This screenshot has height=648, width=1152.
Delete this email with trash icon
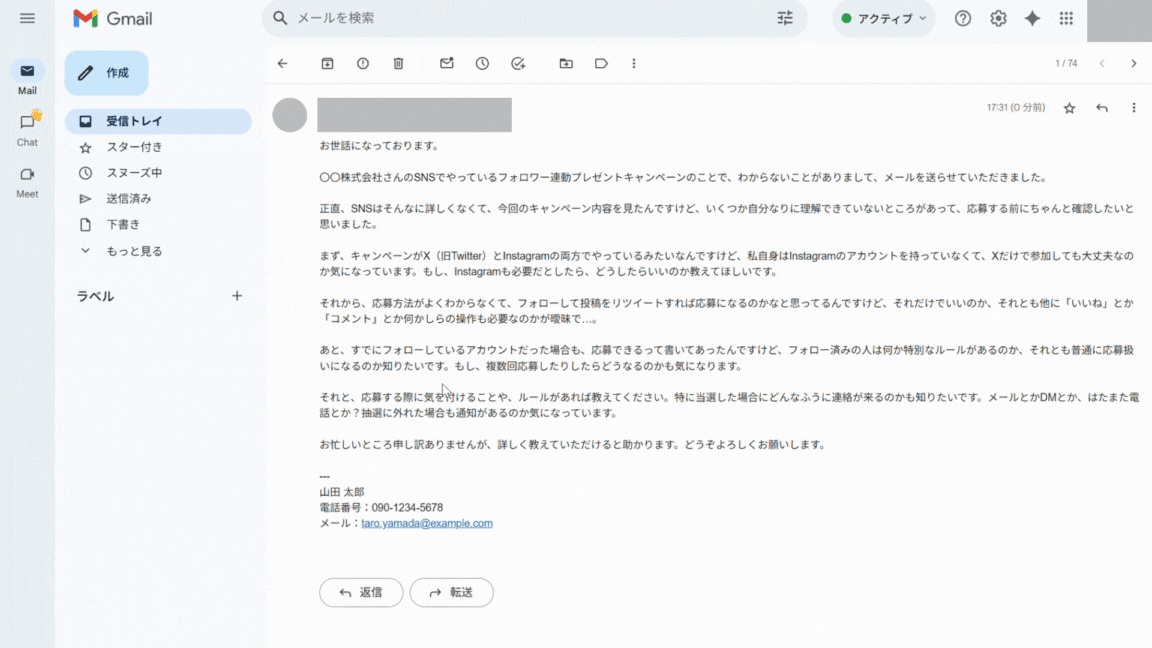point(398,64)
